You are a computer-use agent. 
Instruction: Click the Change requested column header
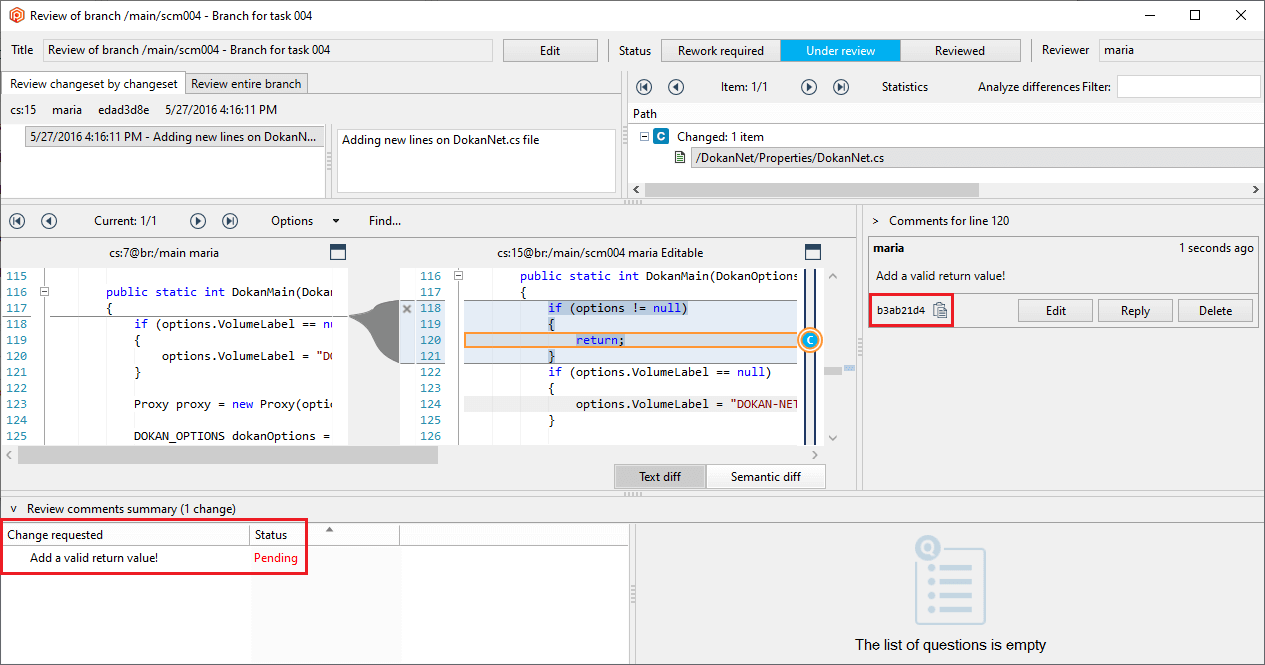(125, 535)
